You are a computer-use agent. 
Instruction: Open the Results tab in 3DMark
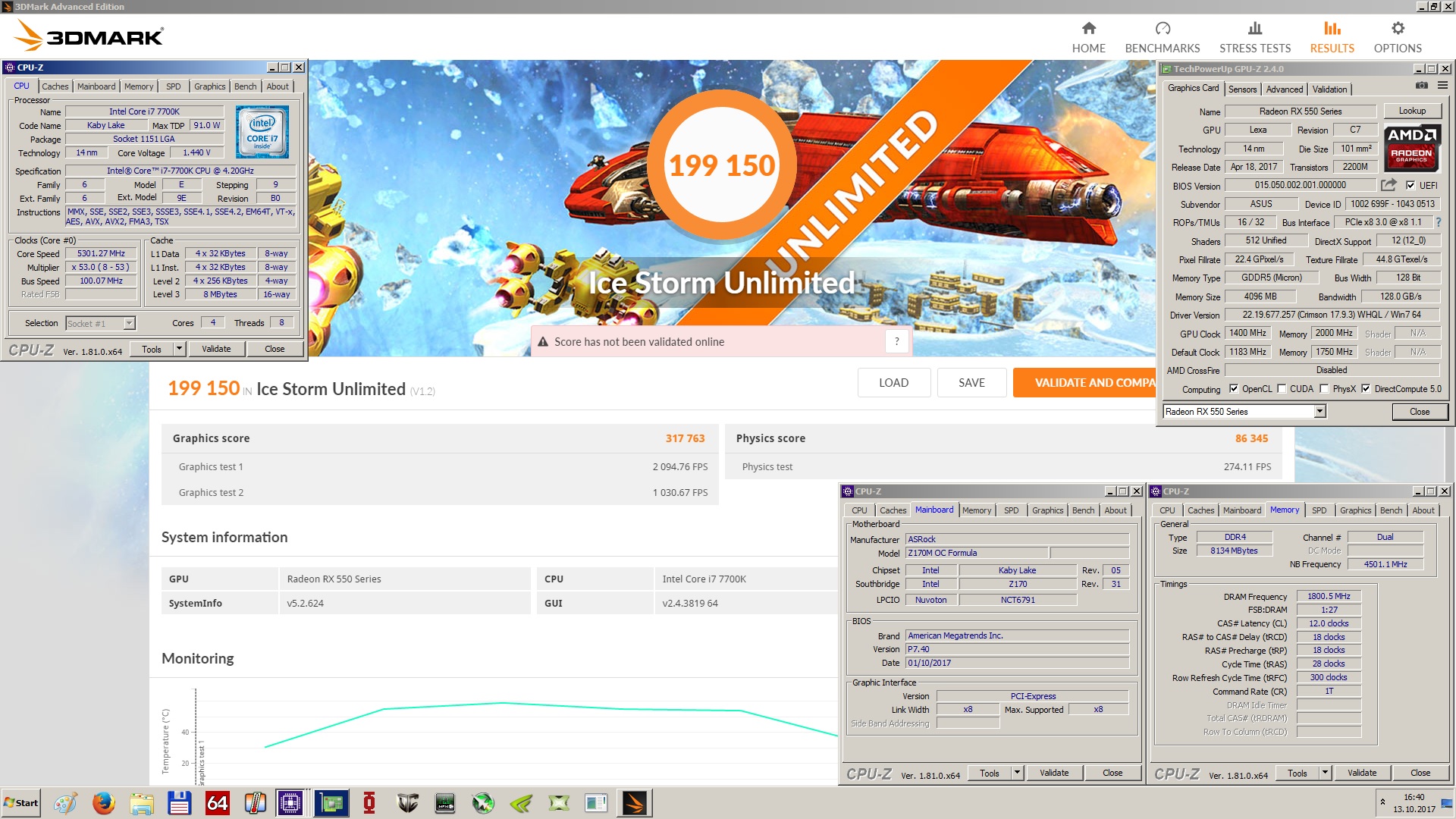[x=1332, y=37]
